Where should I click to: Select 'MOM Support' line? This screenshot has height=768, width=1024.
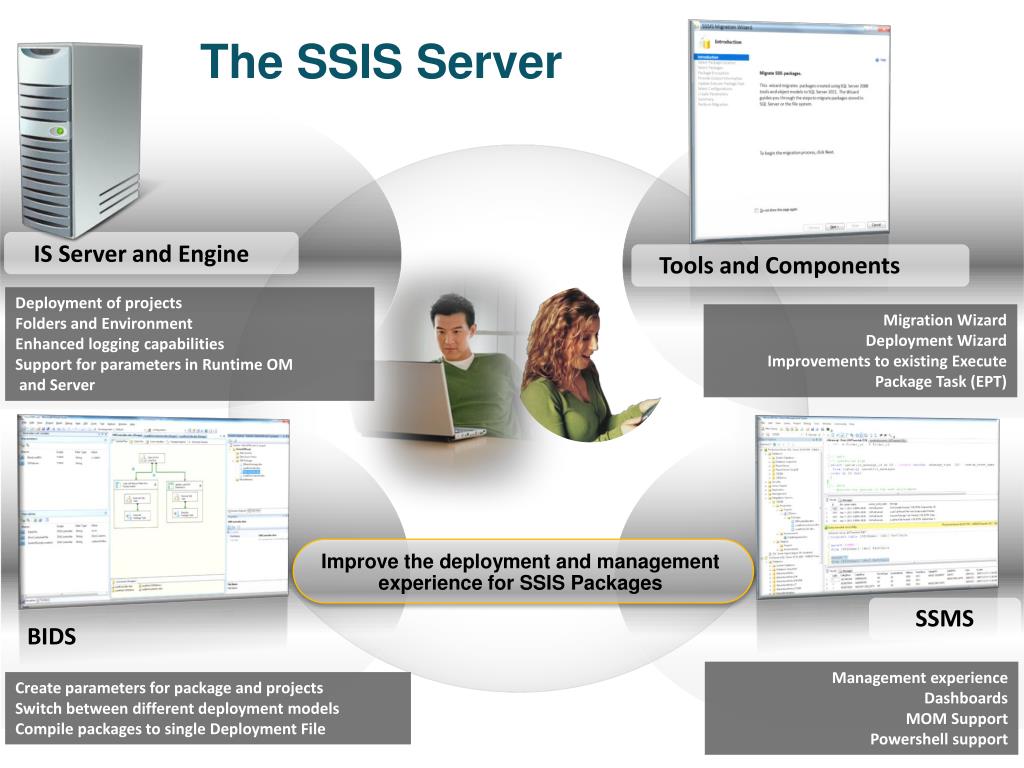[957, 719]
